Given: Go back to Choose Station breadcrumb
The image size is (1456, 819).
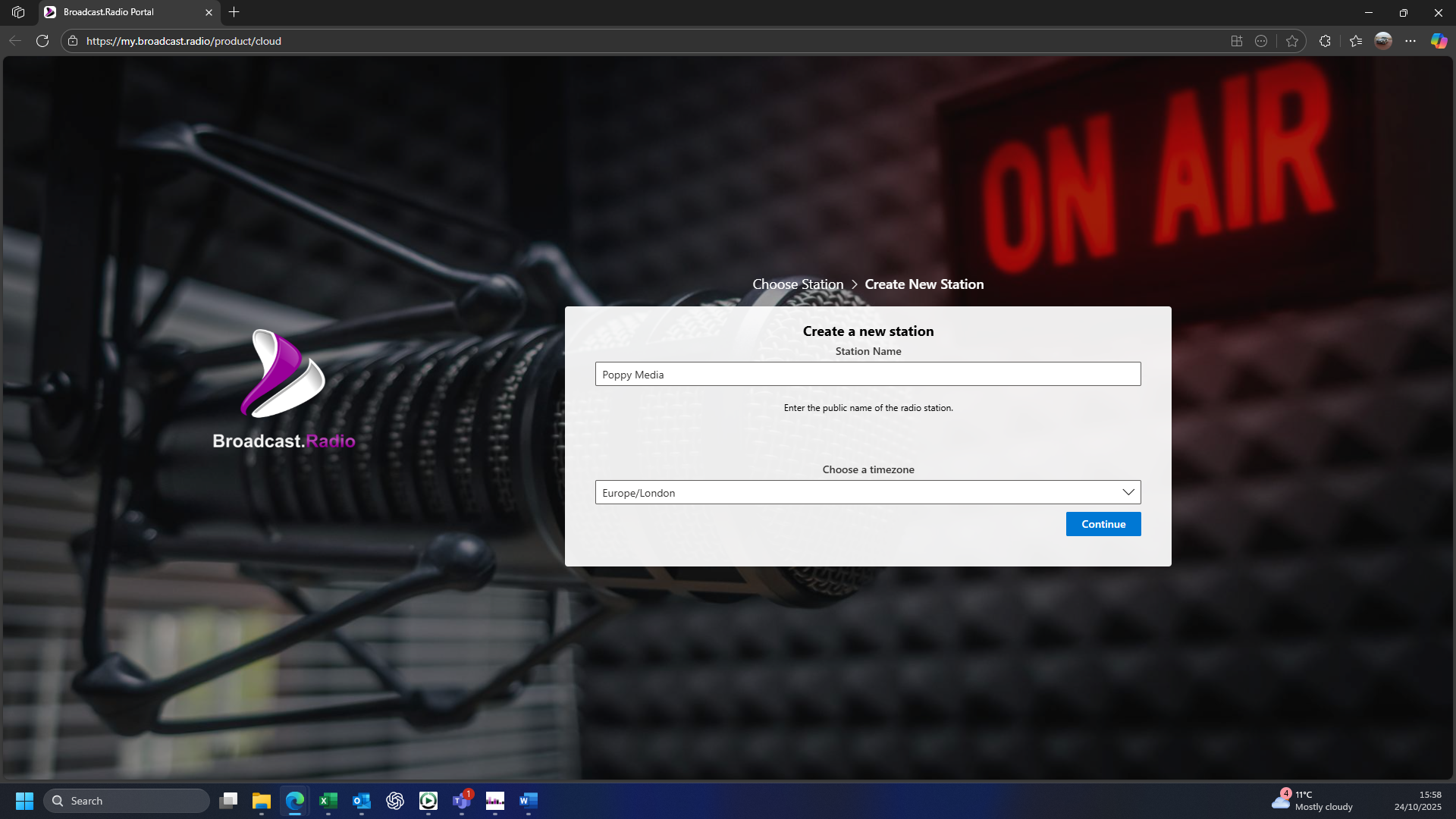Looking at the screenshot, I should (x=797, y=284).
